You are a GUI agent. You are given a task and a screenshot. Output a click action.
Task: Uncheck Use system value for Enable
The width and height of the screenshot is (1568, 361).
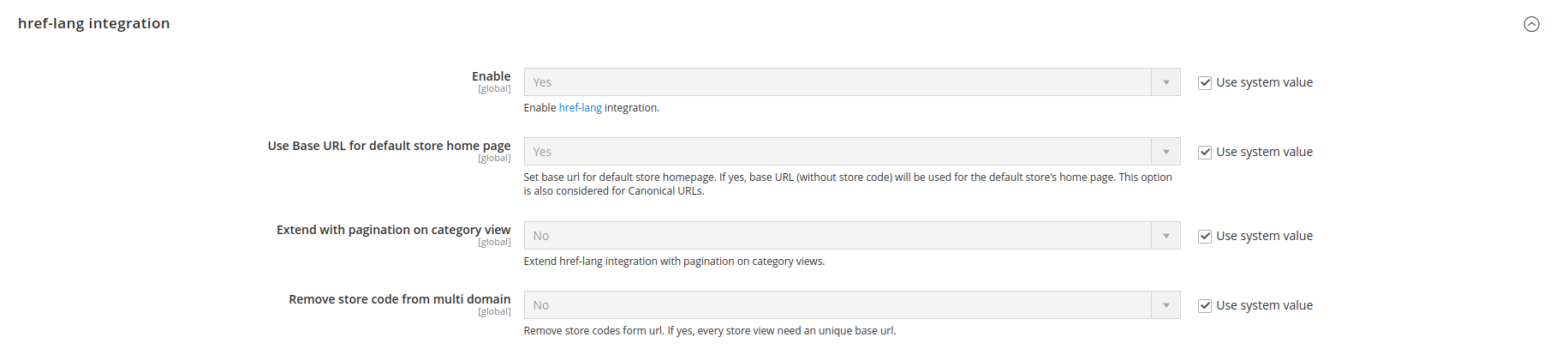1205,83
